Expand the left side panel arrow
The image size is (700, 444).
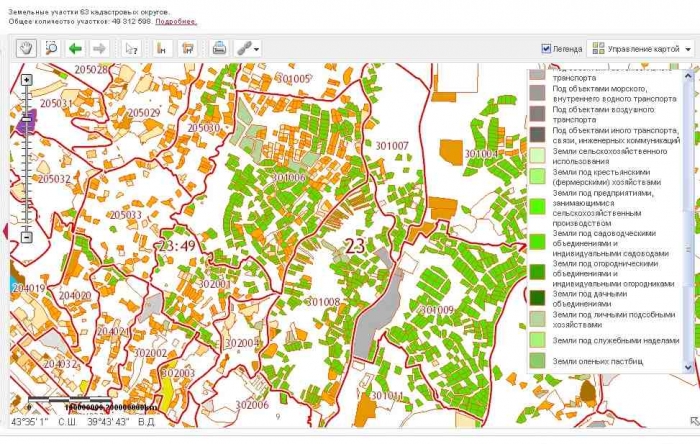[x=6, y=232]
